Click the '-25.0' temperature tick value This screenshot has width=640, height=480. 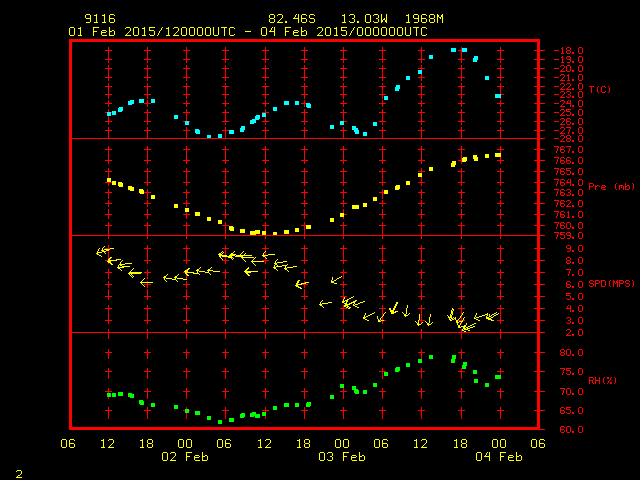[568, 113]
